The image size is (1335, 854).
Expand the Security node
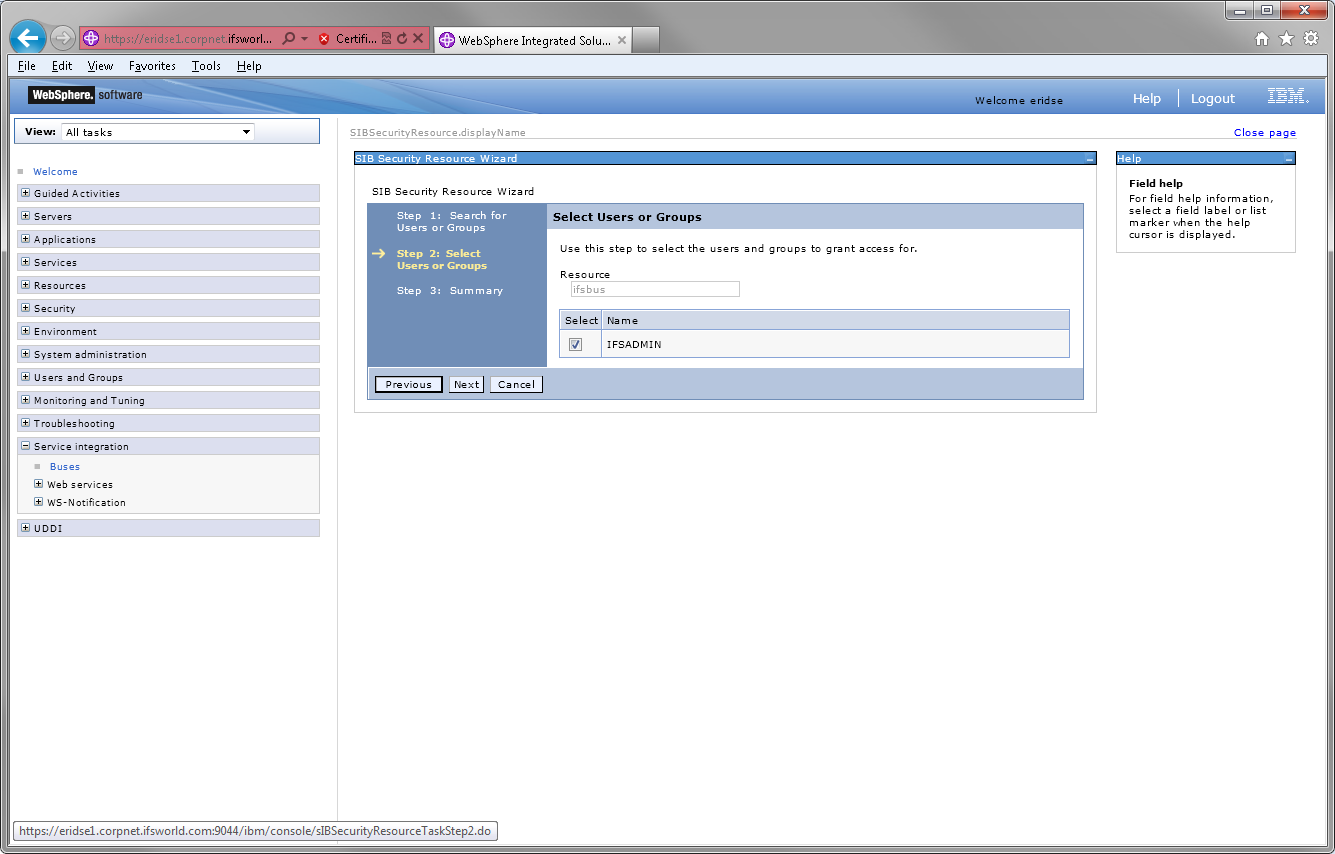tap(26, 308)
